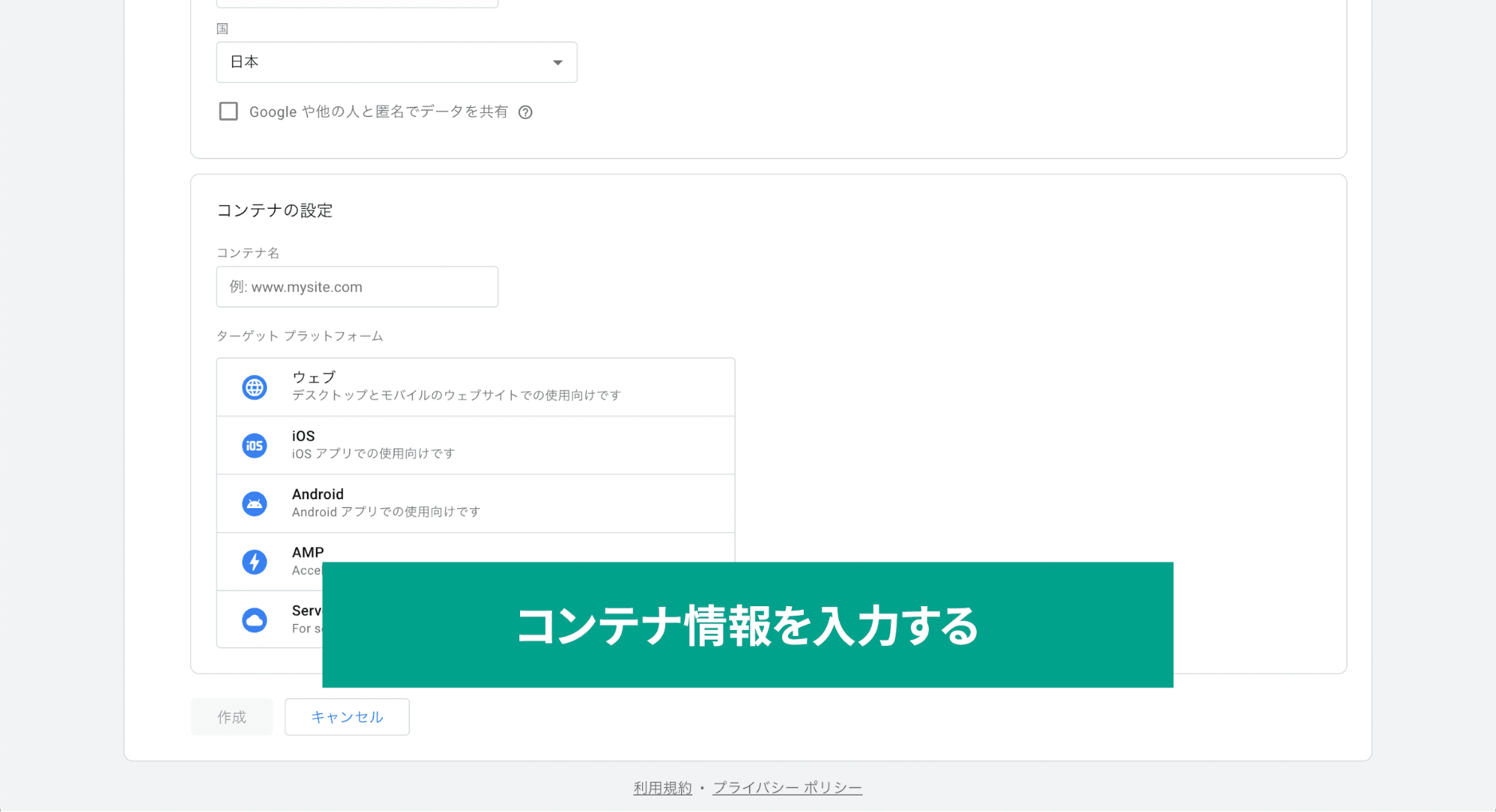This screenshot has width=1496, height=812.
Task: Open the country dropdown showing 日本
Action: click(x=397, y=62)
